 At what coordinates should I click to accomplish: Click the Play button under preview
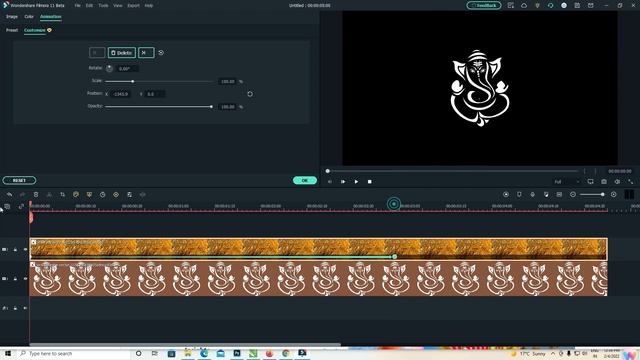356,182
